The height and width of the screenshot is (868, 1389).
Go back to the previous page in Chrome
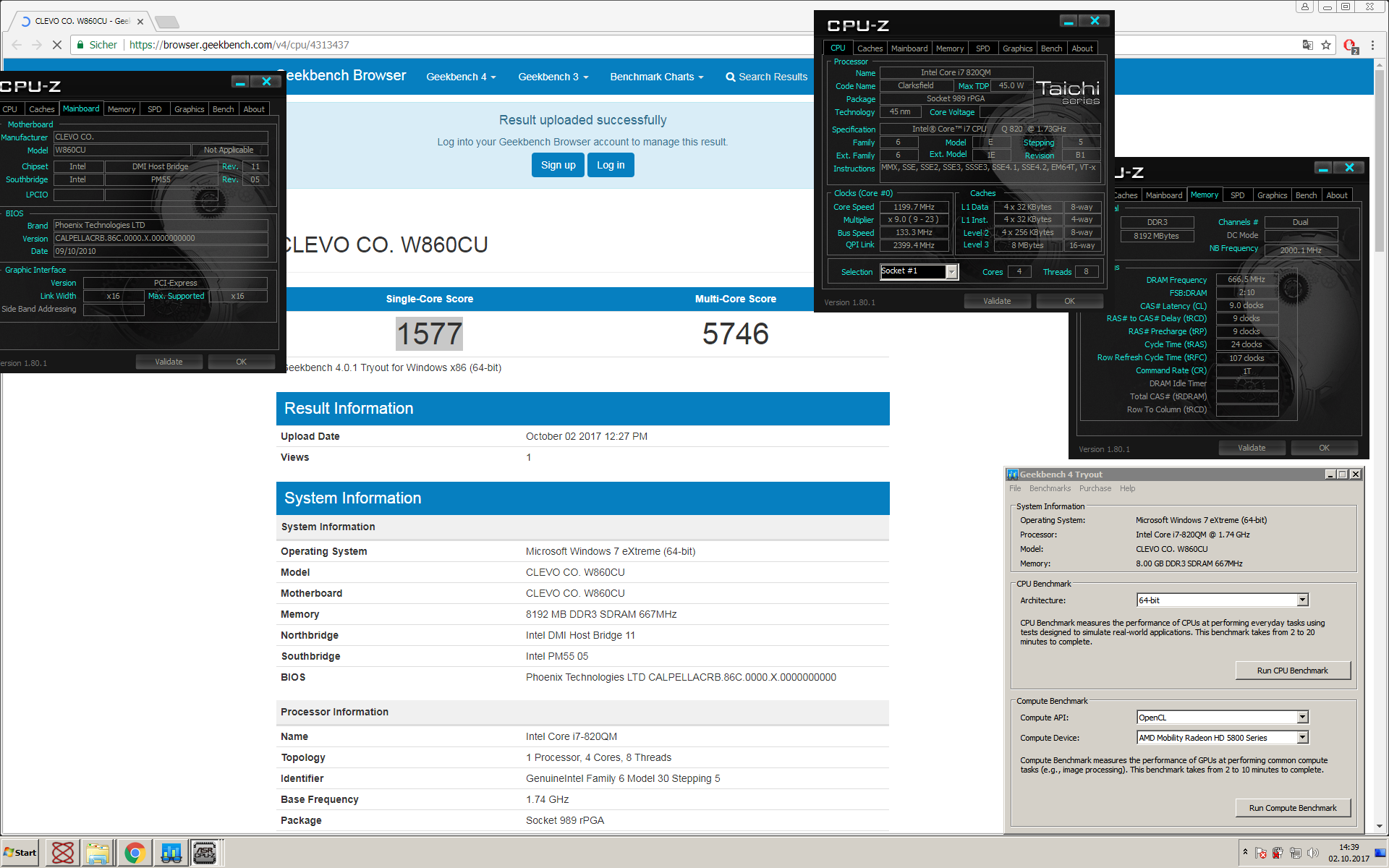click(17, 45)
